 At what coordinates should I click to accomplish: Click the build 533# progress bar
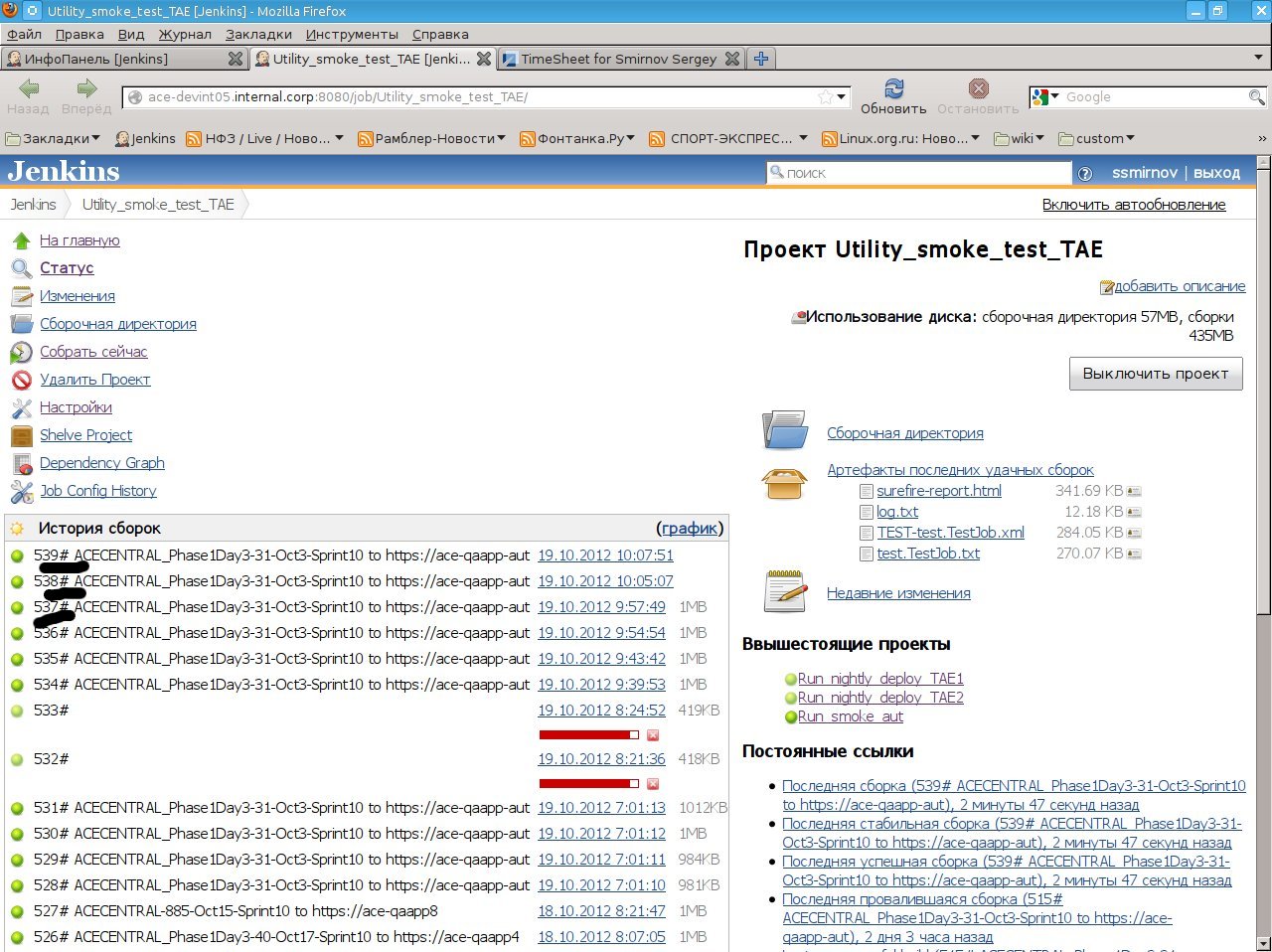pos(588,735)
